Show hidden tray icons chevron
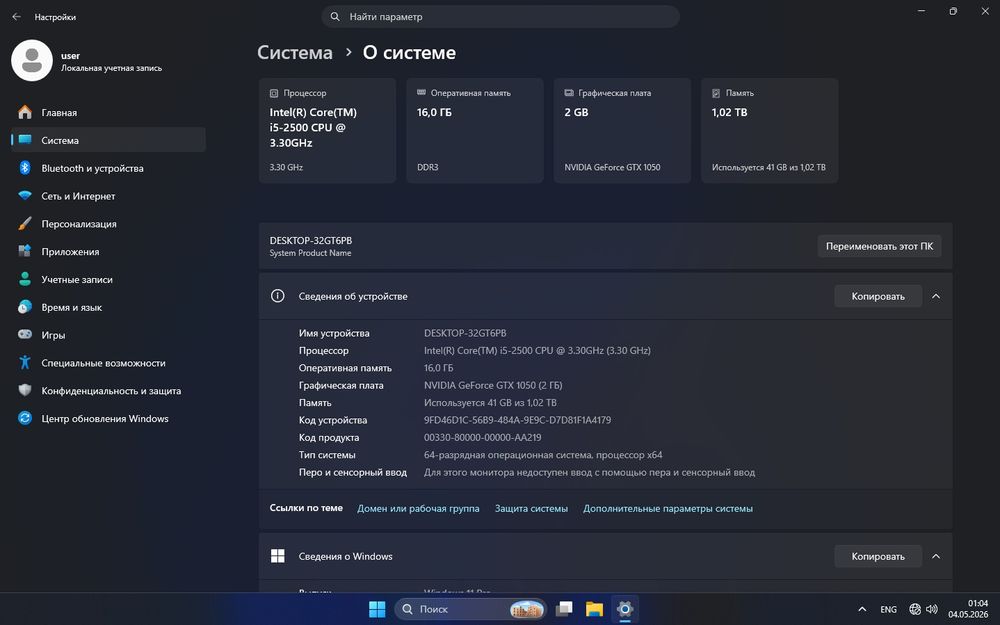Image resolution: width=1000 pixels, height=625 pixels. tap(862, 609)
